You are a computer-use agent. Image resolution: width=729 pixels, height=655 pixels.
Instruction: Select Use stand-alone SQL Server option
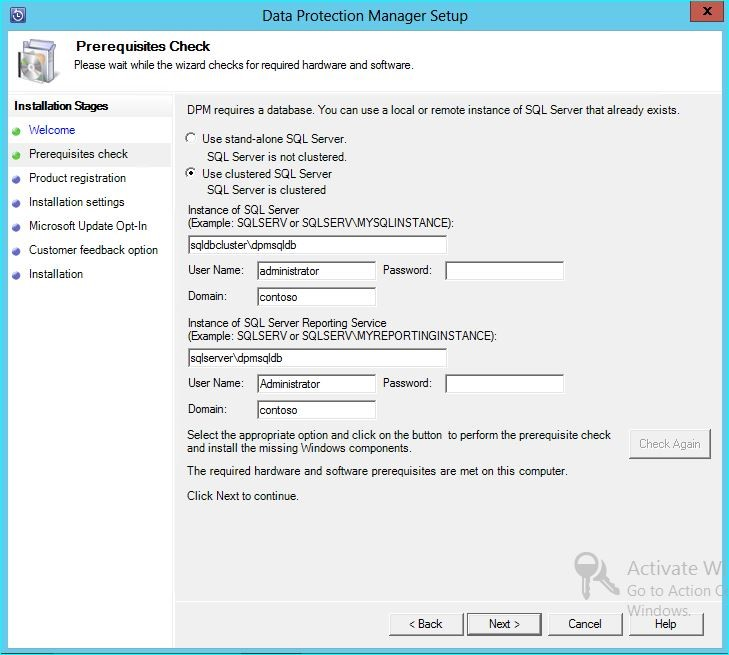tap(190, 138)
